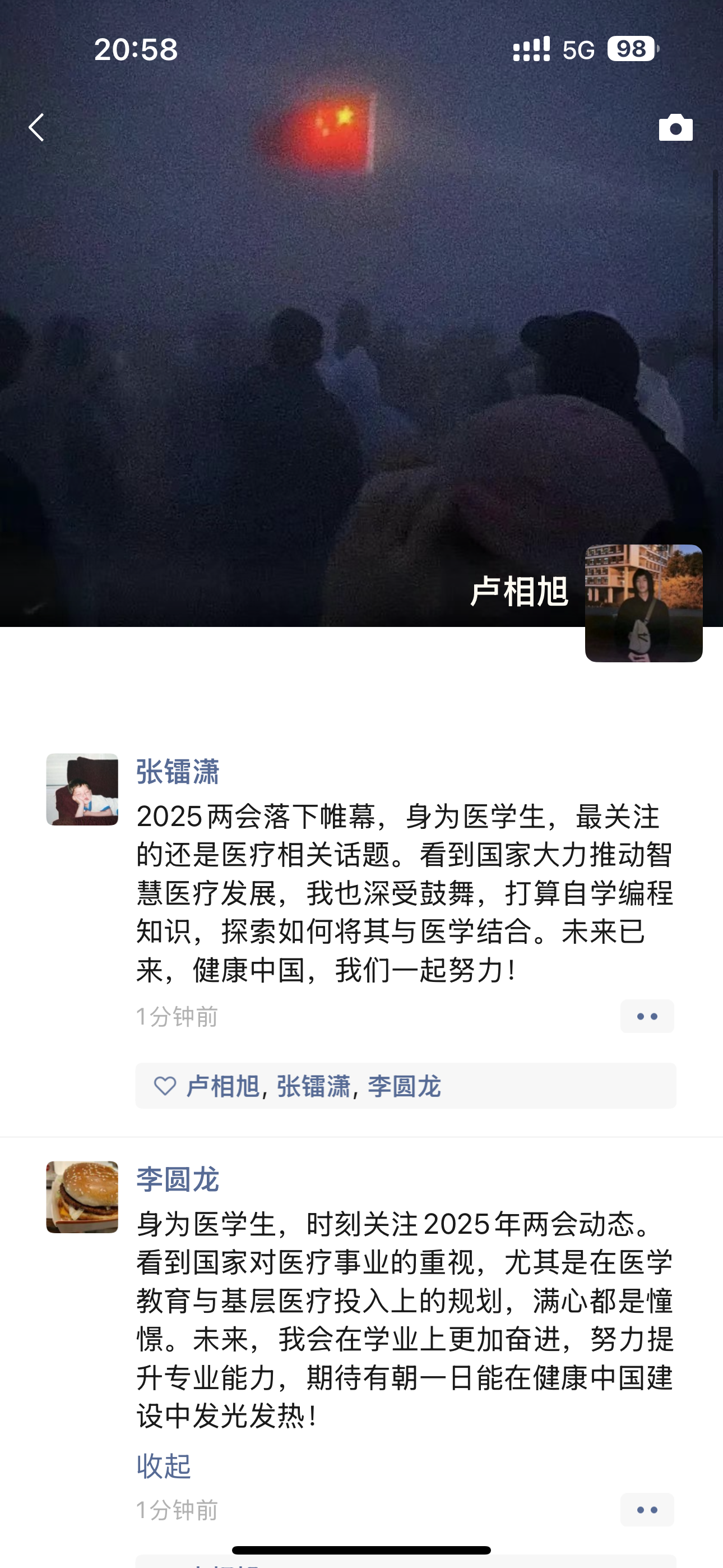Open 张镭潇 in the likes list
Screen dimensions: 723x1568
coord(313,1086)
